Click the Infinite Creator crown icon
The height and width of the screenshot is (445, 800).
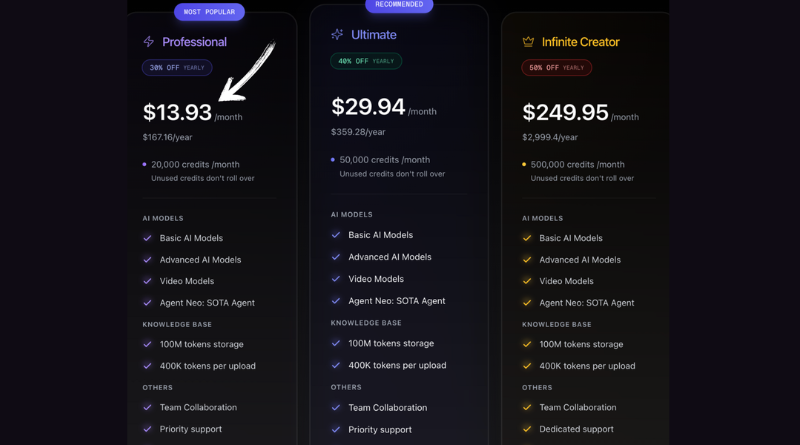pyautogui.click(x=528, y=42)
